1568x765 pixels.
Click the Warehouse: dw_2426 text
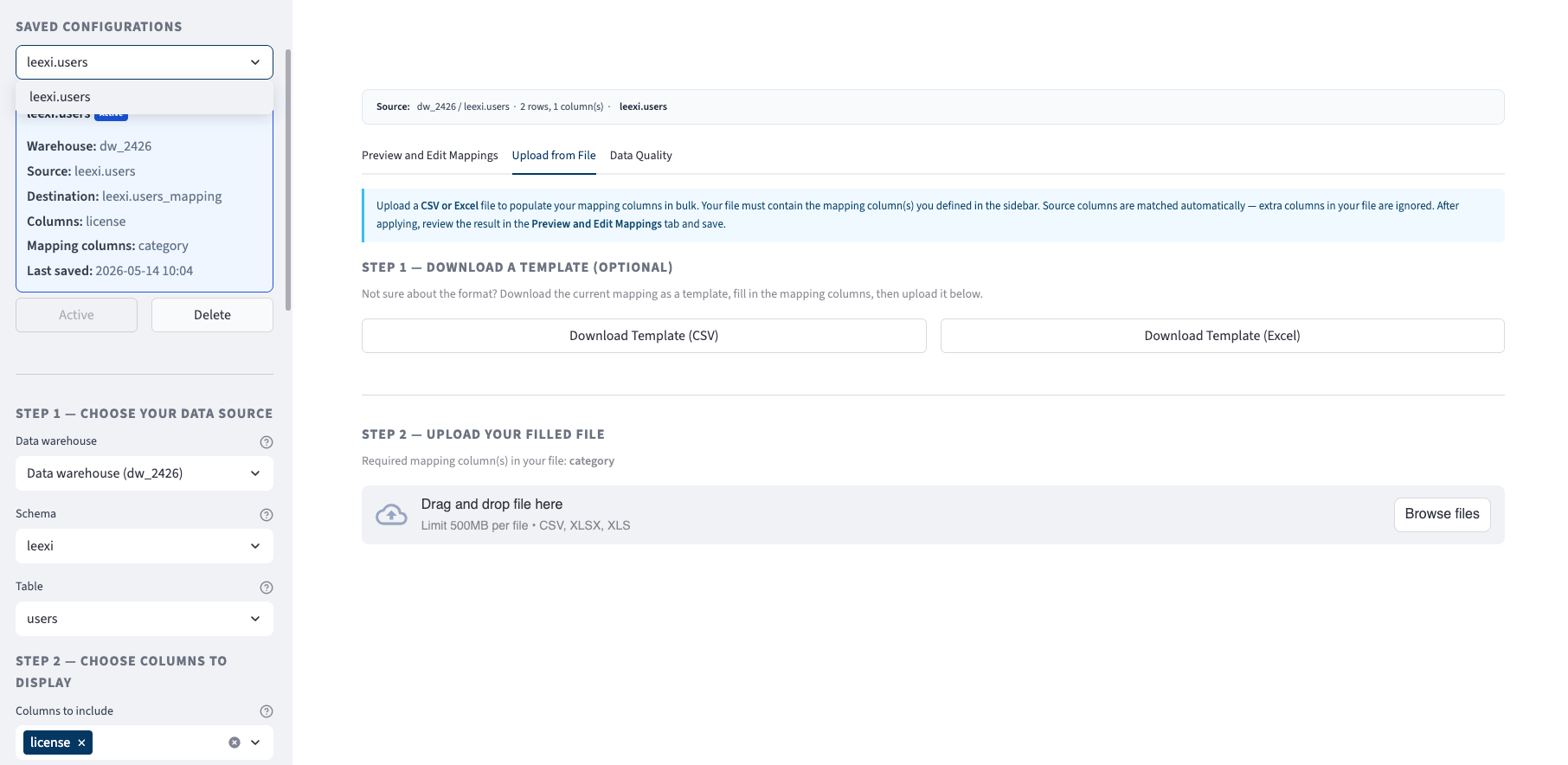click(89, 146)
